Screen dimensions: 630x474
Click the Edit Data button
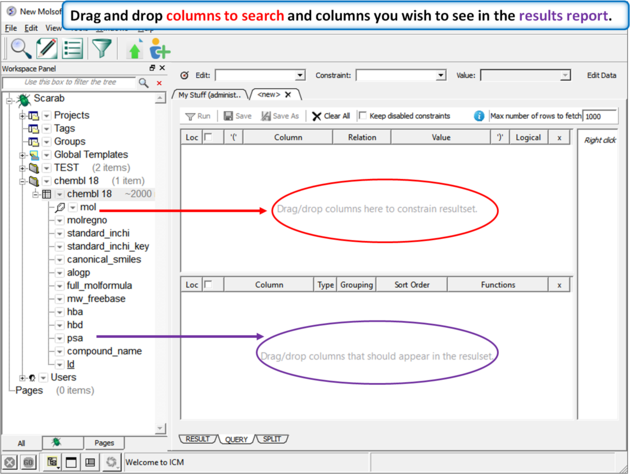click(x=601, y=76)
